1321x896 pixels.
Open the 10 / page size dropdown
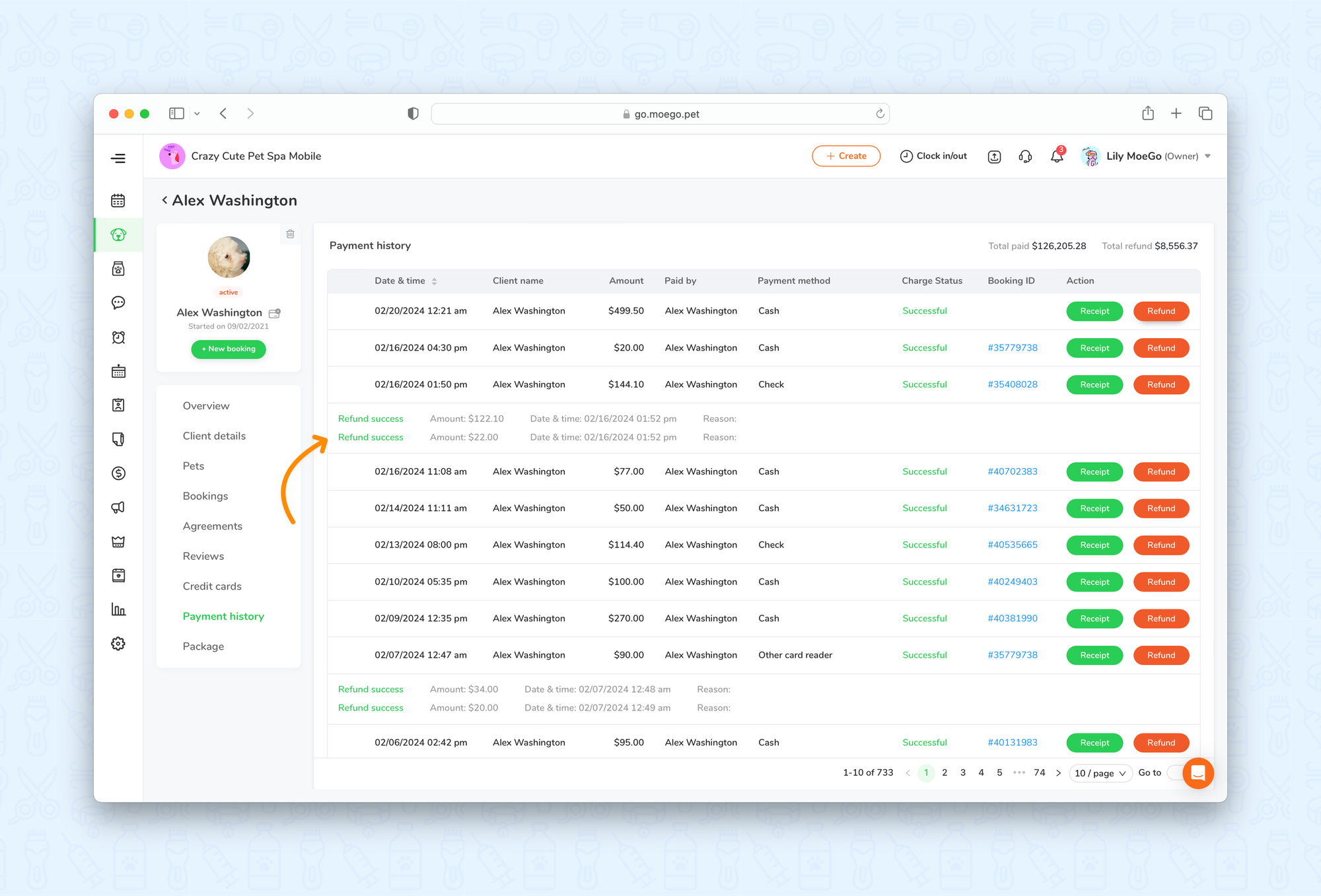tap(1100, 773)
